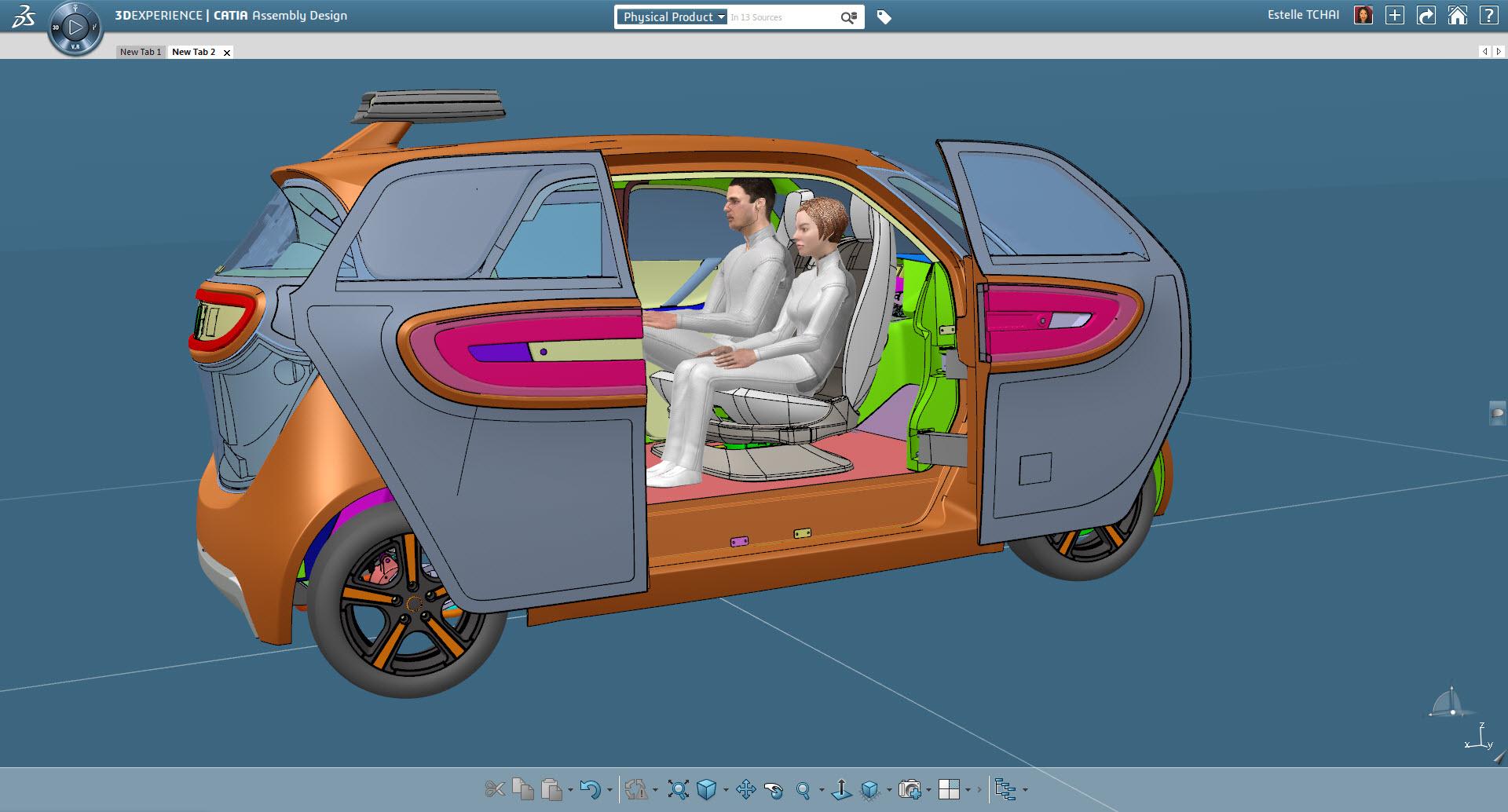
Task: Open the capture camera tool
Action: (x=910, y=789)
